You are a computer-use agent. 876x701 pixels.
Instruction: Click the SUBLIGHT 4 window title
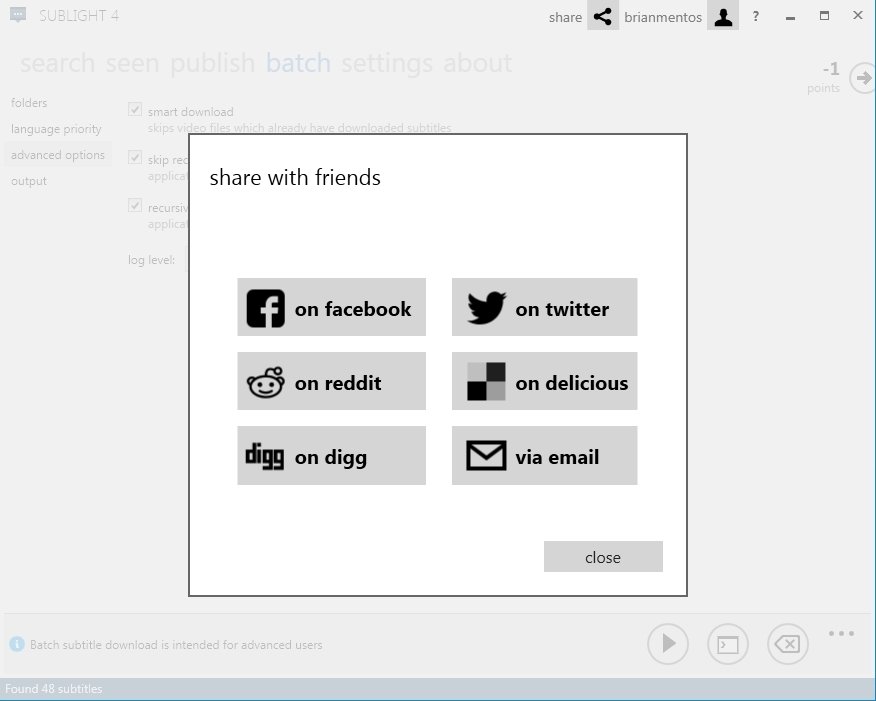(79, 16)
